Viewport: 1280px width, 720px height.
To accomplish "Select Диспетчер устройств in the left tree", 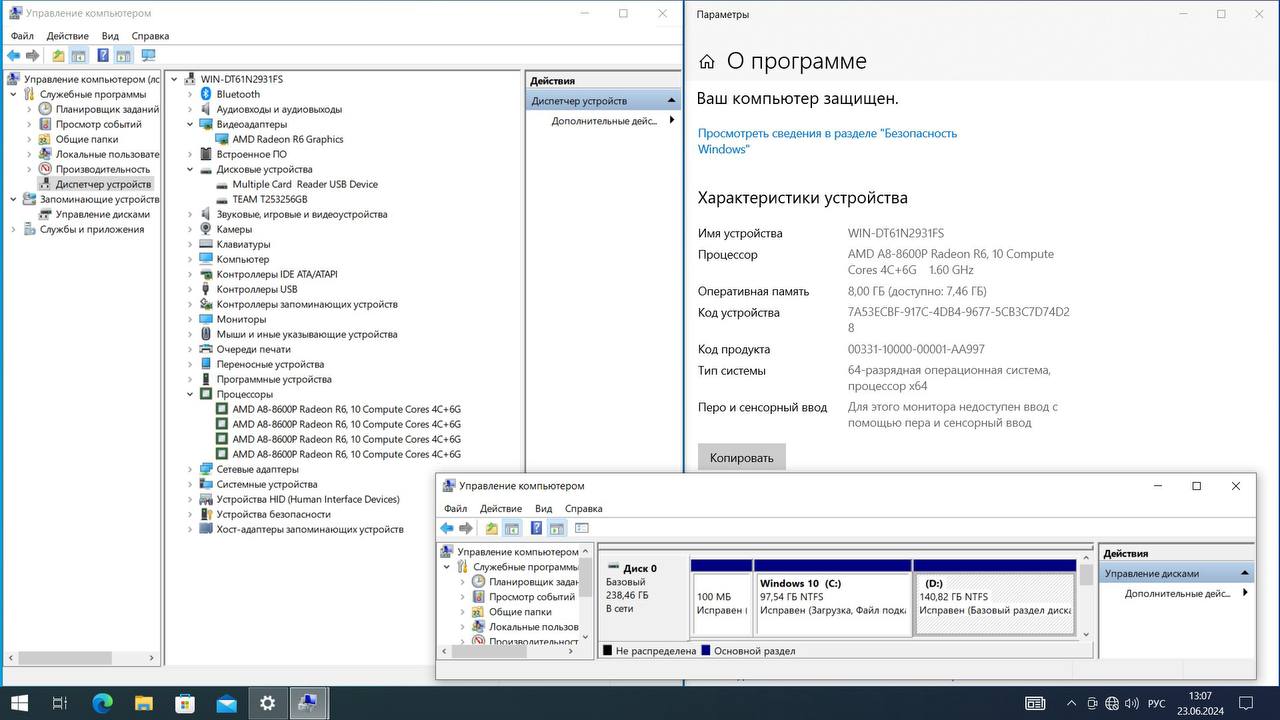I will [x=103, y=184].
